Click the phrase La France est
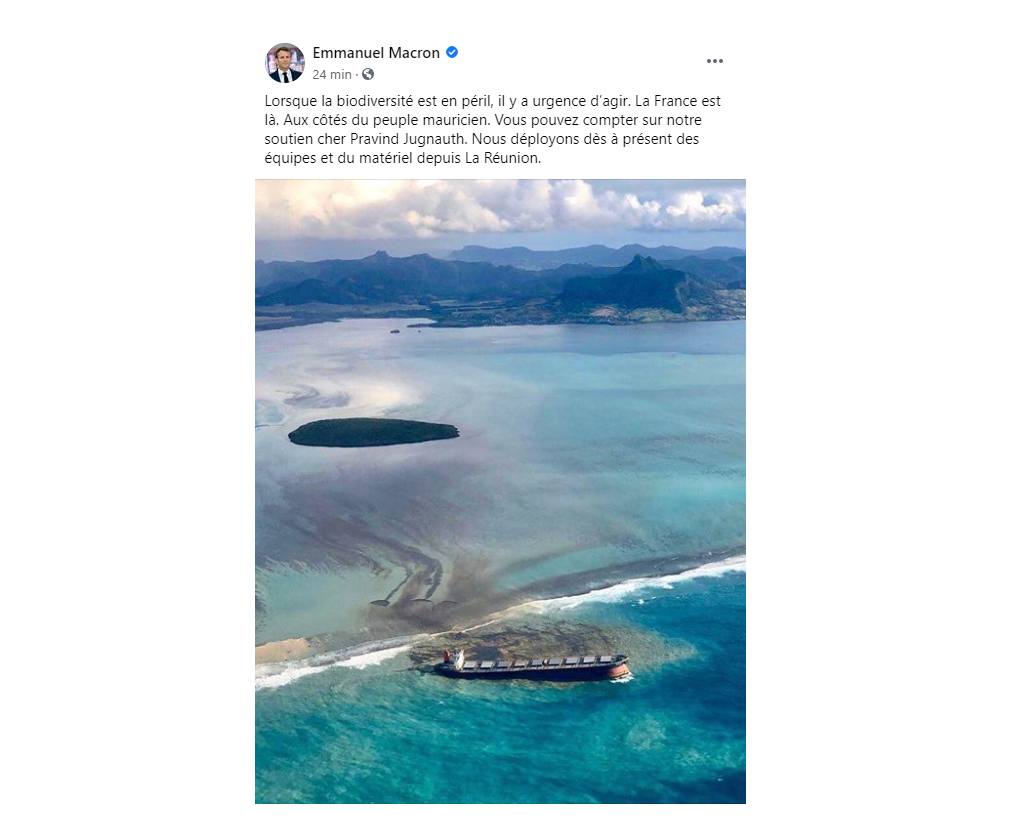Viewport: 1018px width, 839px height. [x=678, y=101]
